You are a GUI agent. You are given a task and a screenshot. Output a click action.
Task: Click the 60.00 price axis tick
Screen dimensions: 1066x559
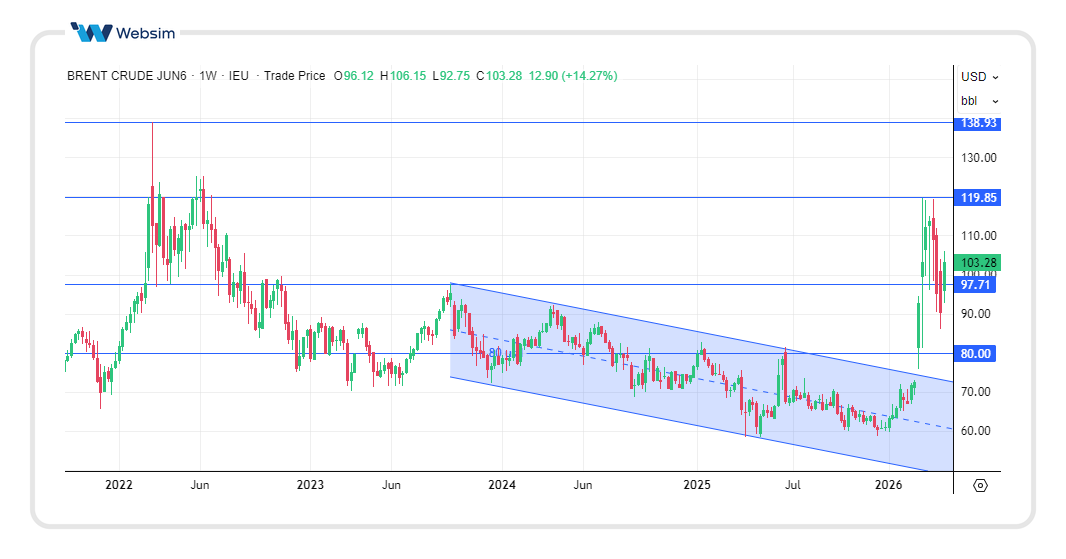coord(978,431)
